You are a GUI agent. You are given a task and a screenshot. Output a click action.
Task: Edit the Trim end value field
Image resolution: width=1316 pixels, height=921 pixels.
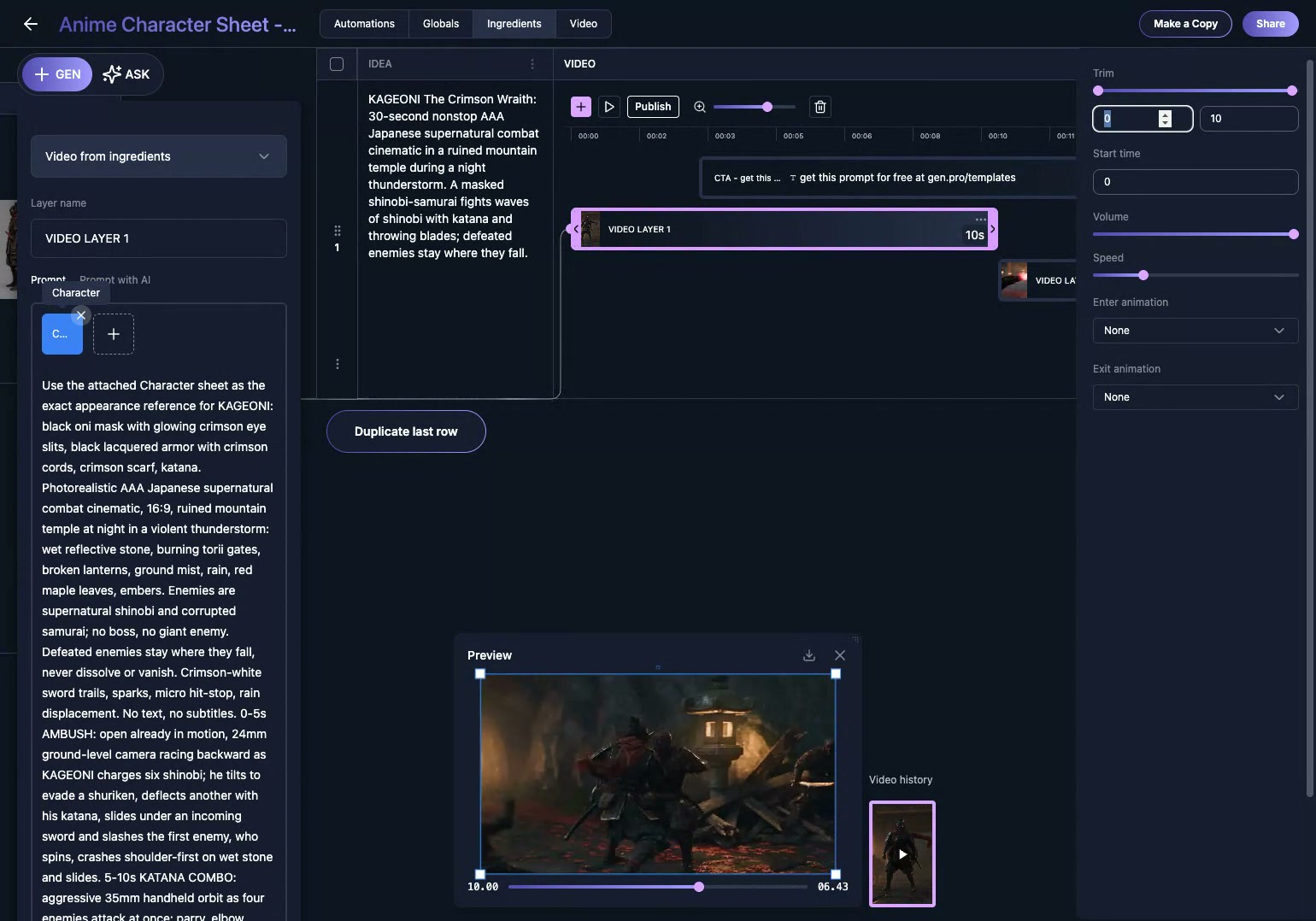[1249, 119]
